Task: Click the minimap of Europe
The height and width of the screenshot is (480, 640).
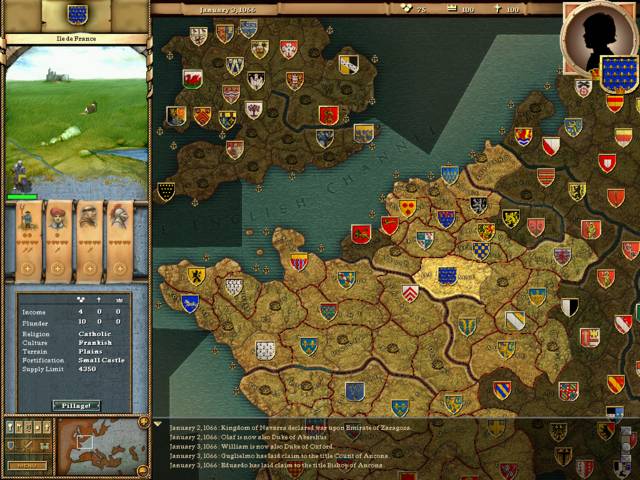Action: click(x=101, y=446)
